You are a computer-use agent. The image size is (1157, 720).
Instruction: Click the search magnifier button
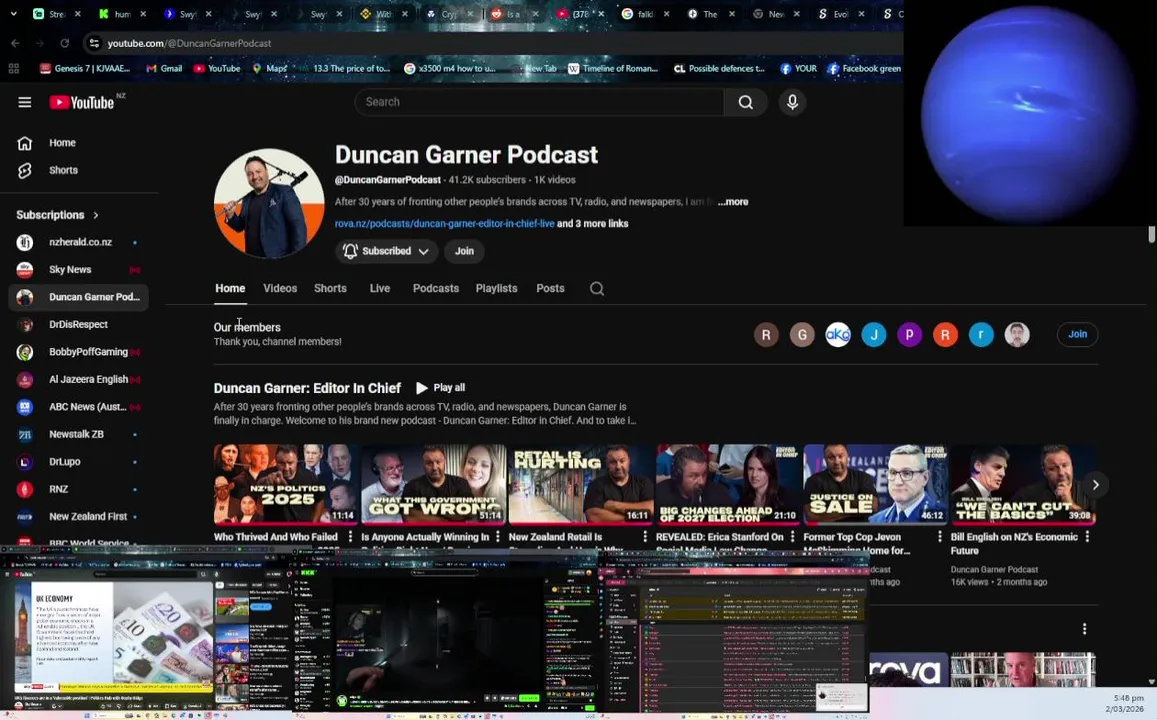[x=746, y=103]
